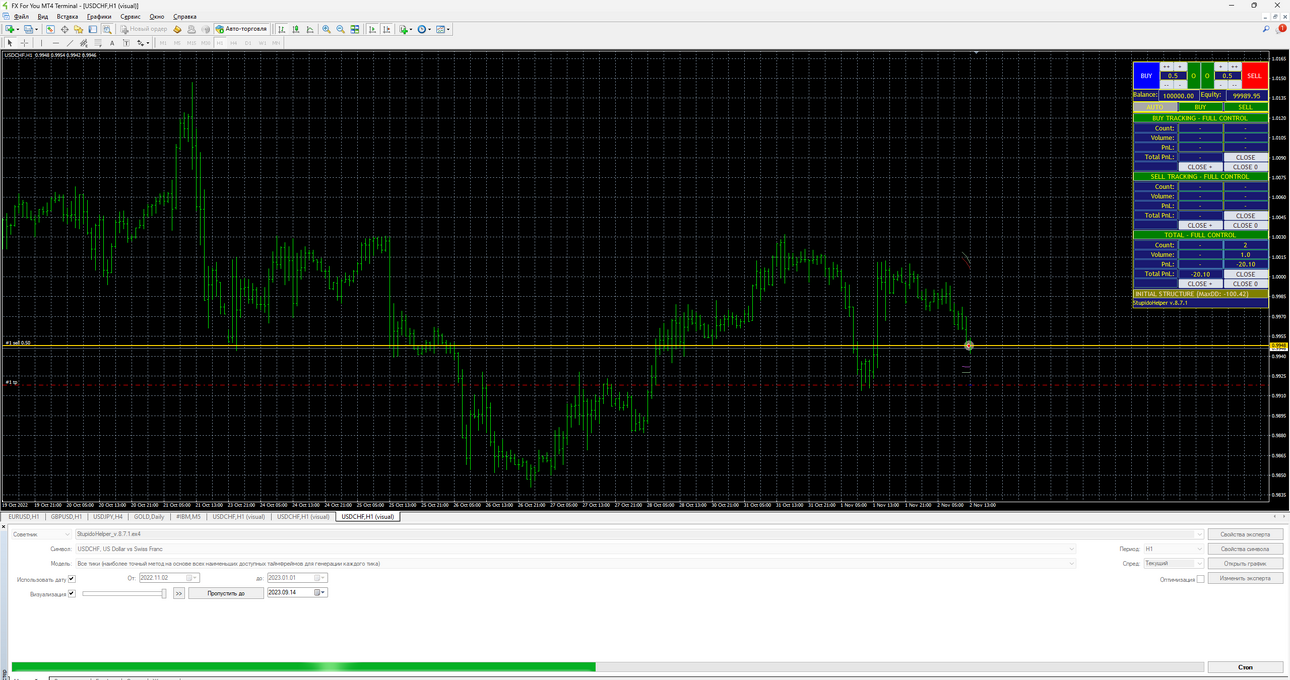Screen dimensions: 1290x680
Task: Click the Свойства эксперта button
Action: (x=1245, y=535)
